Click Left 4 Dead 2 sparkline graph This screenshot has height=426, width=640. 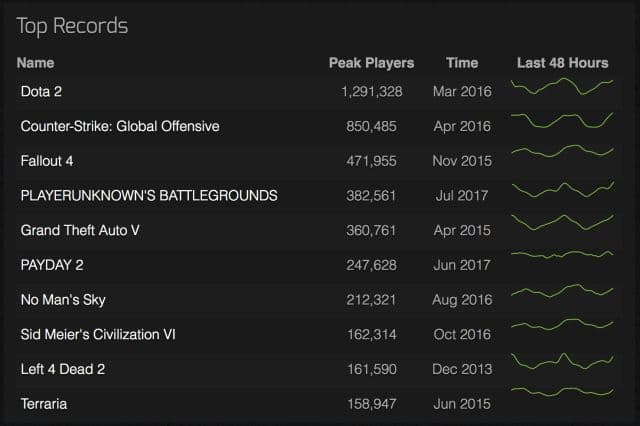pos(562,361)
